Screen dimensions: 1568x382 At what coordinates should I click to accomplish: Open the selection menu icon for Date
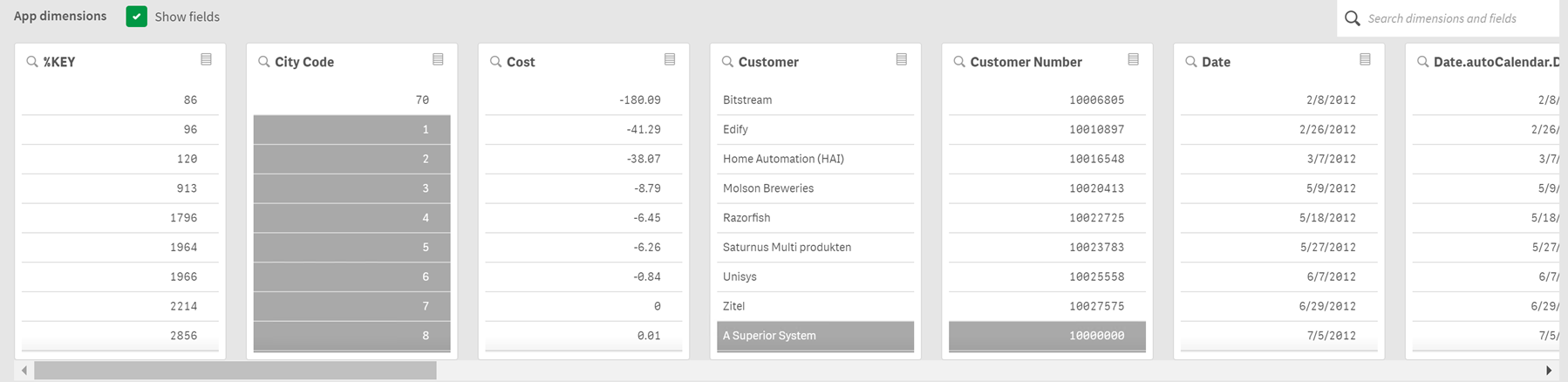click(1365, 59)
